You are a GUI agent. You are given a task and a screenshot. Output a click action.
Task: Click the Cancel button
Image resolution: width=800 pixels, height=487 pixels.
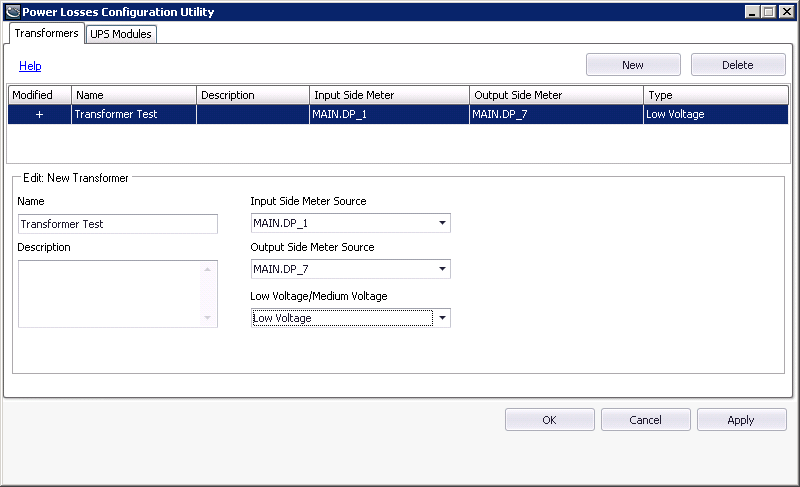click(x=645, y=420)
